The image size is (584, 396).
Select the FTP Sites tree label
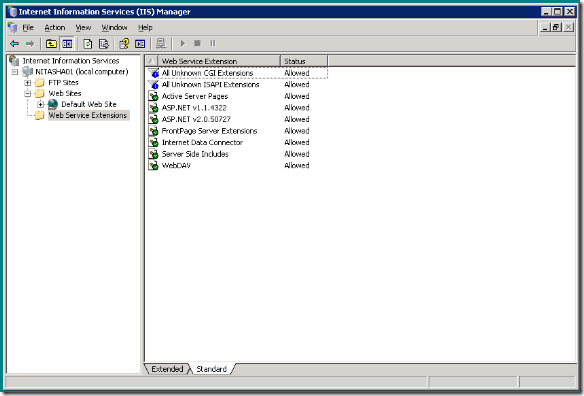tap(63, 83)
